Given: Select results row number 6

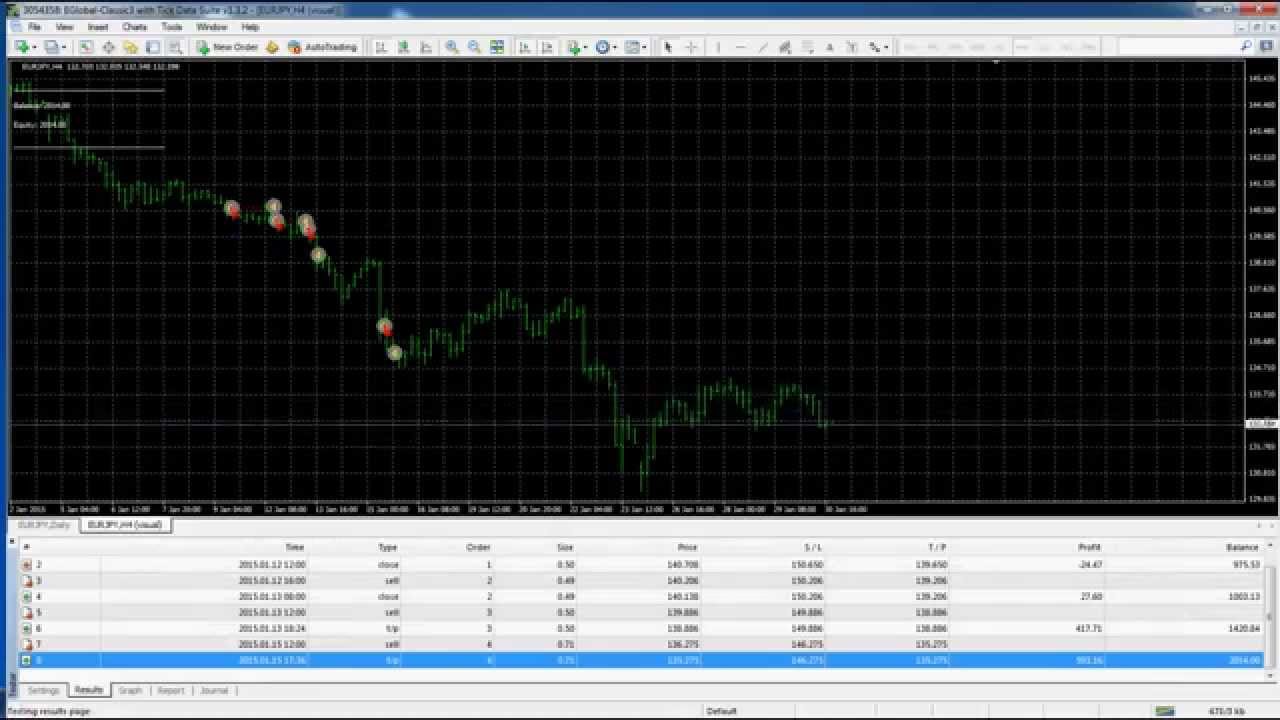Looking at the screenshot, I should [641, 628].
